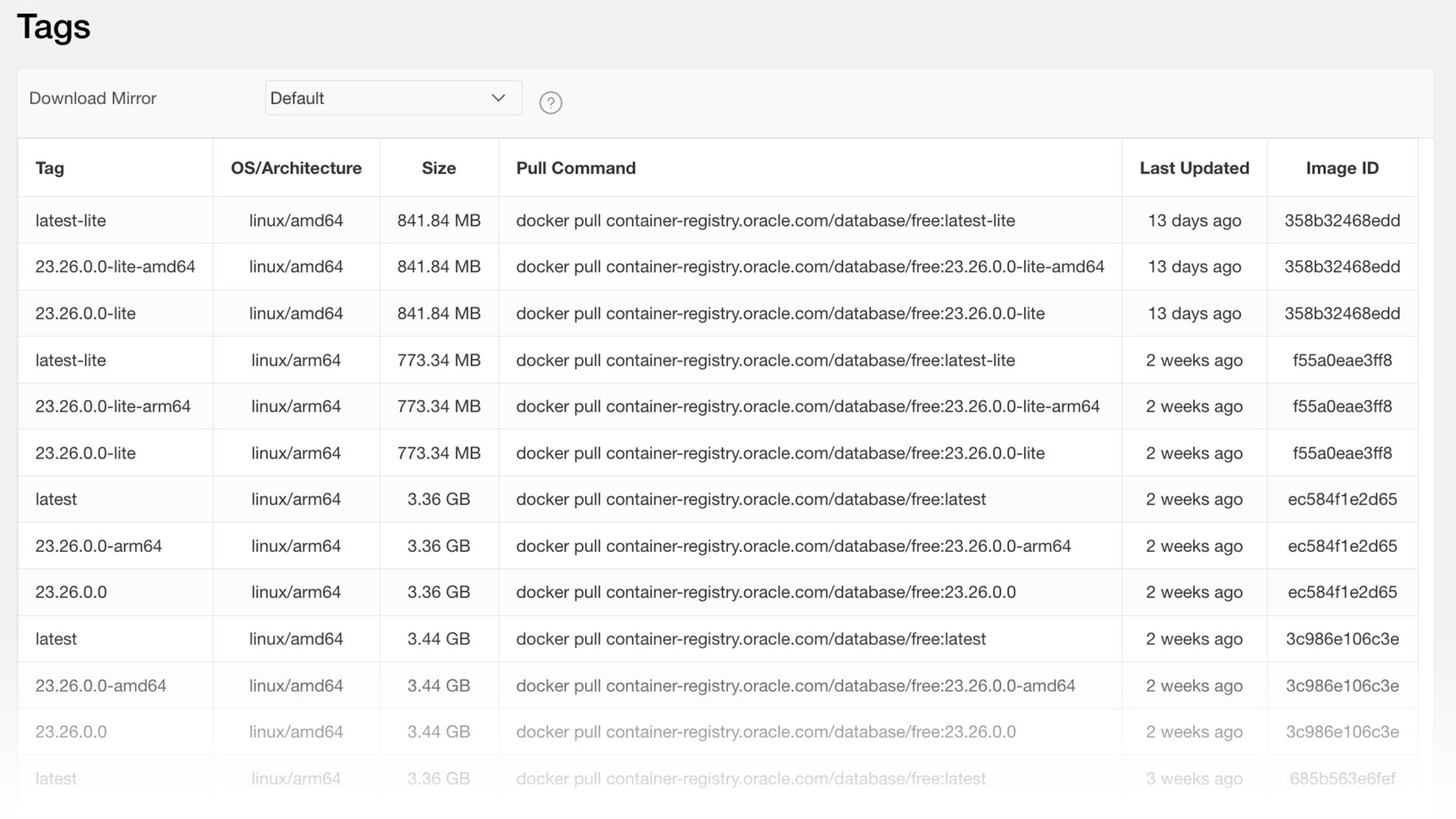Click the Tag column header
Viewport: 1456px width, 819px height.
click(x=49, y=168)
